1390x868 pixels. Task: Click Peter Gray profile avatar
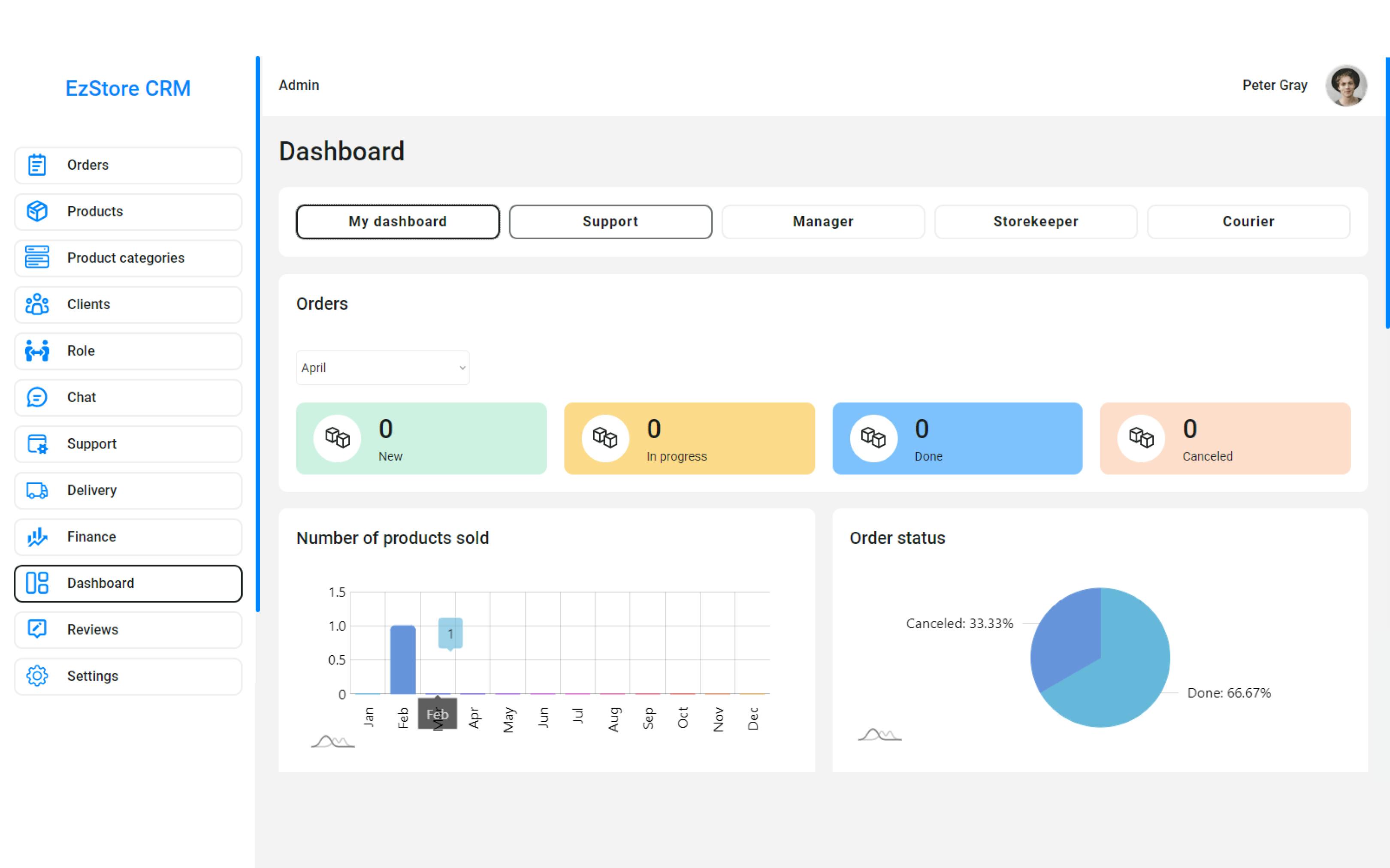point(1345,85)
